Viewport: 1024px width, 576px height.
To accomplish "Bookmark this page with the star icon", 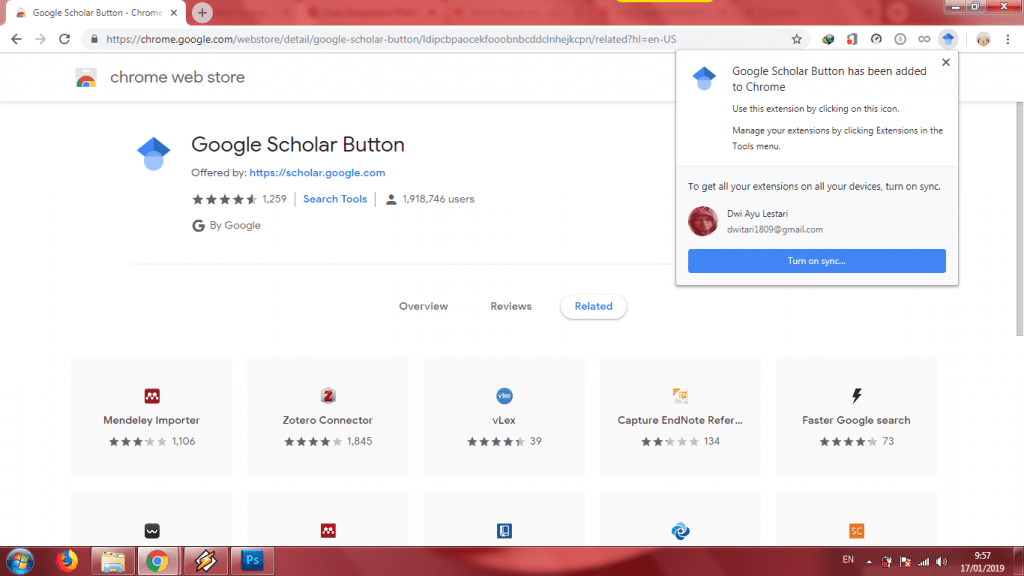I will tap(797, 39).
